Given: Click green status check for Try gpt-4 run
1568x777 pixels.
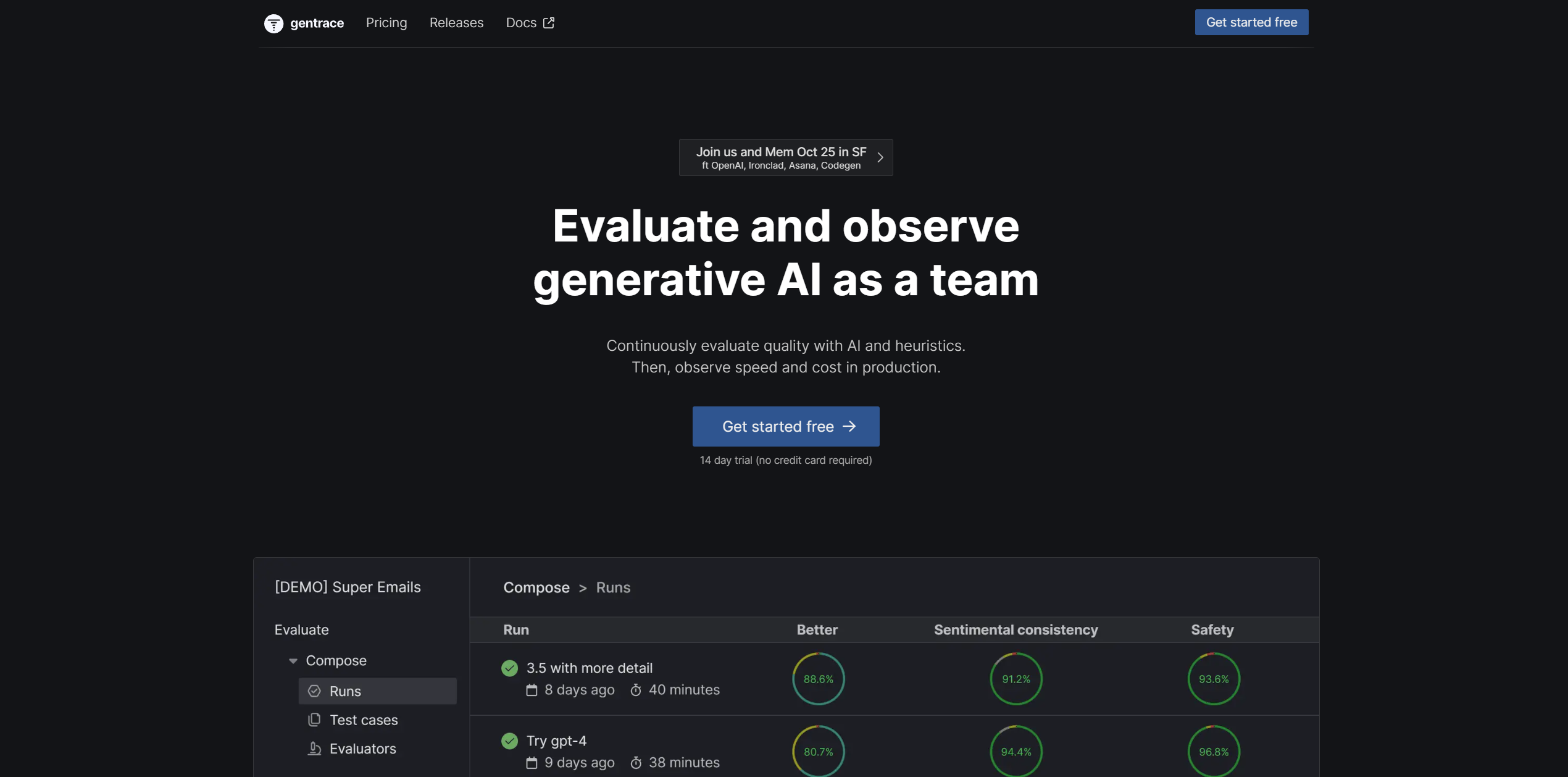Looking at the screenshot, I should coord(509,741).
